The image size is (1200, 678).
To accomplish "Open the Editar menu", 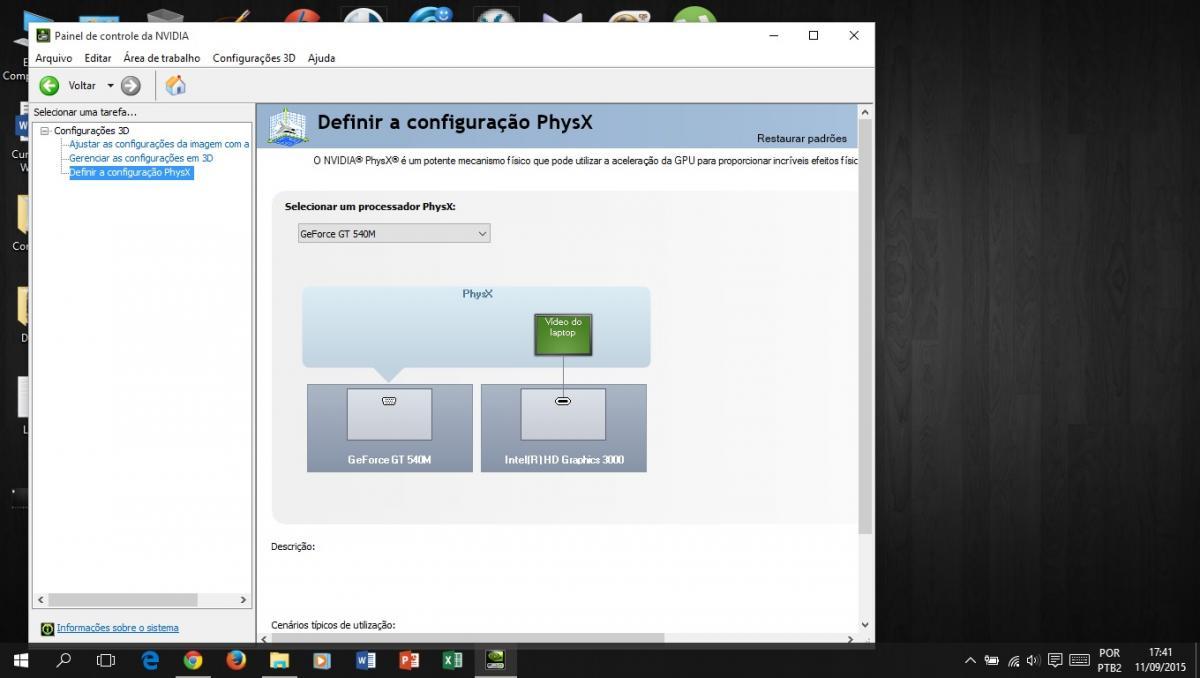I will click(x=98, y=58).
